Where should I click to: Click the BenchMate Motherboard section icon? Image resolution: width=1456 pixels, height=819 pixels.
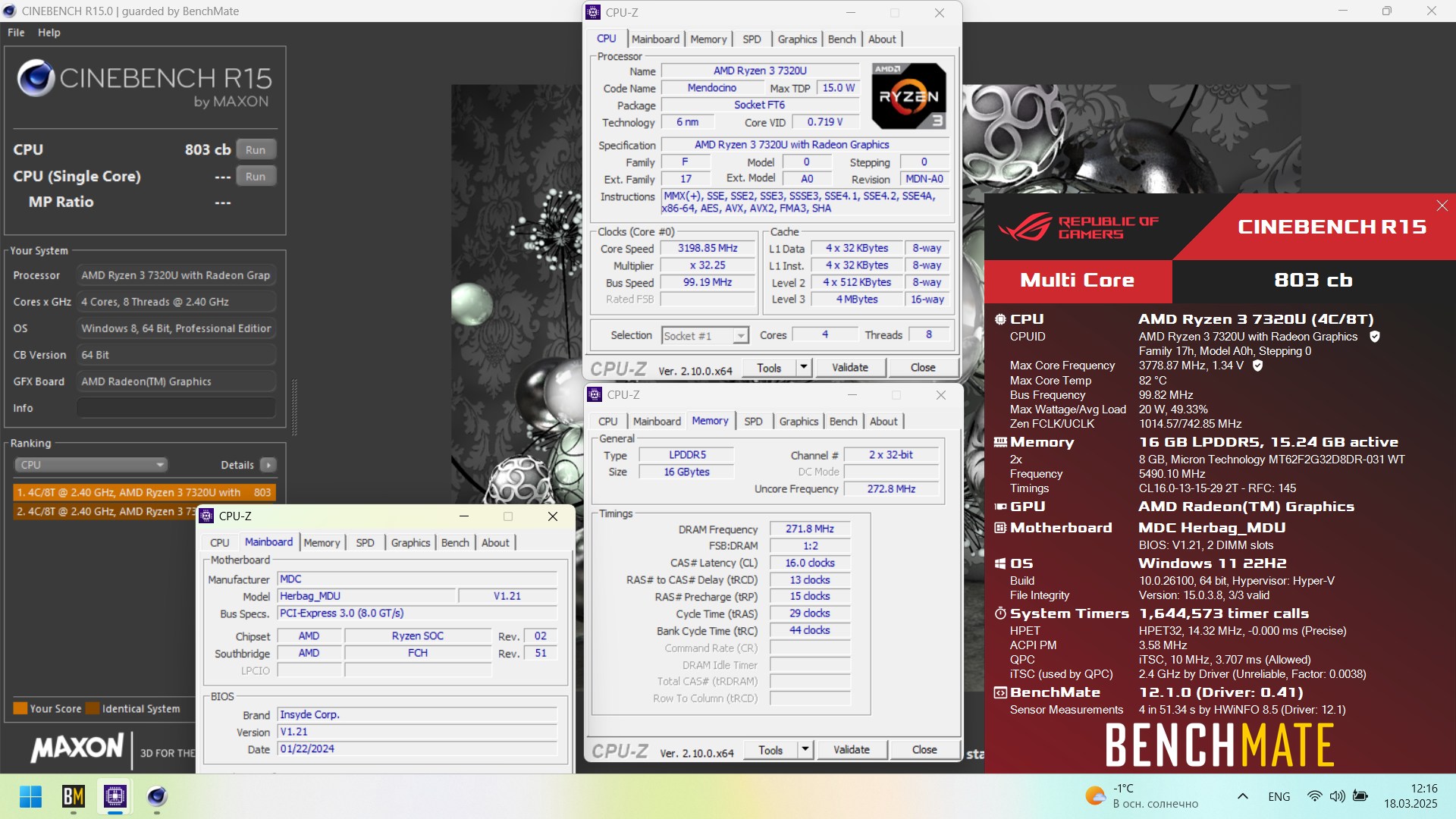(1000, 528)
